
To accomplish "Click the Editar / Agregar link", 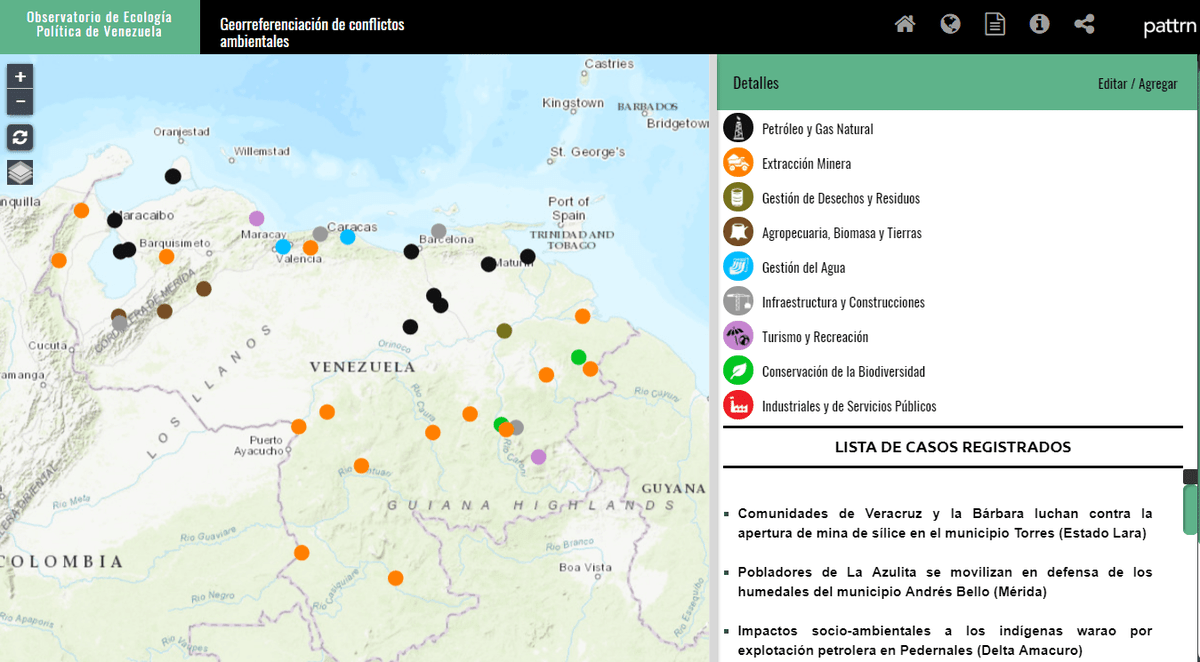I will pos(1137,84).
